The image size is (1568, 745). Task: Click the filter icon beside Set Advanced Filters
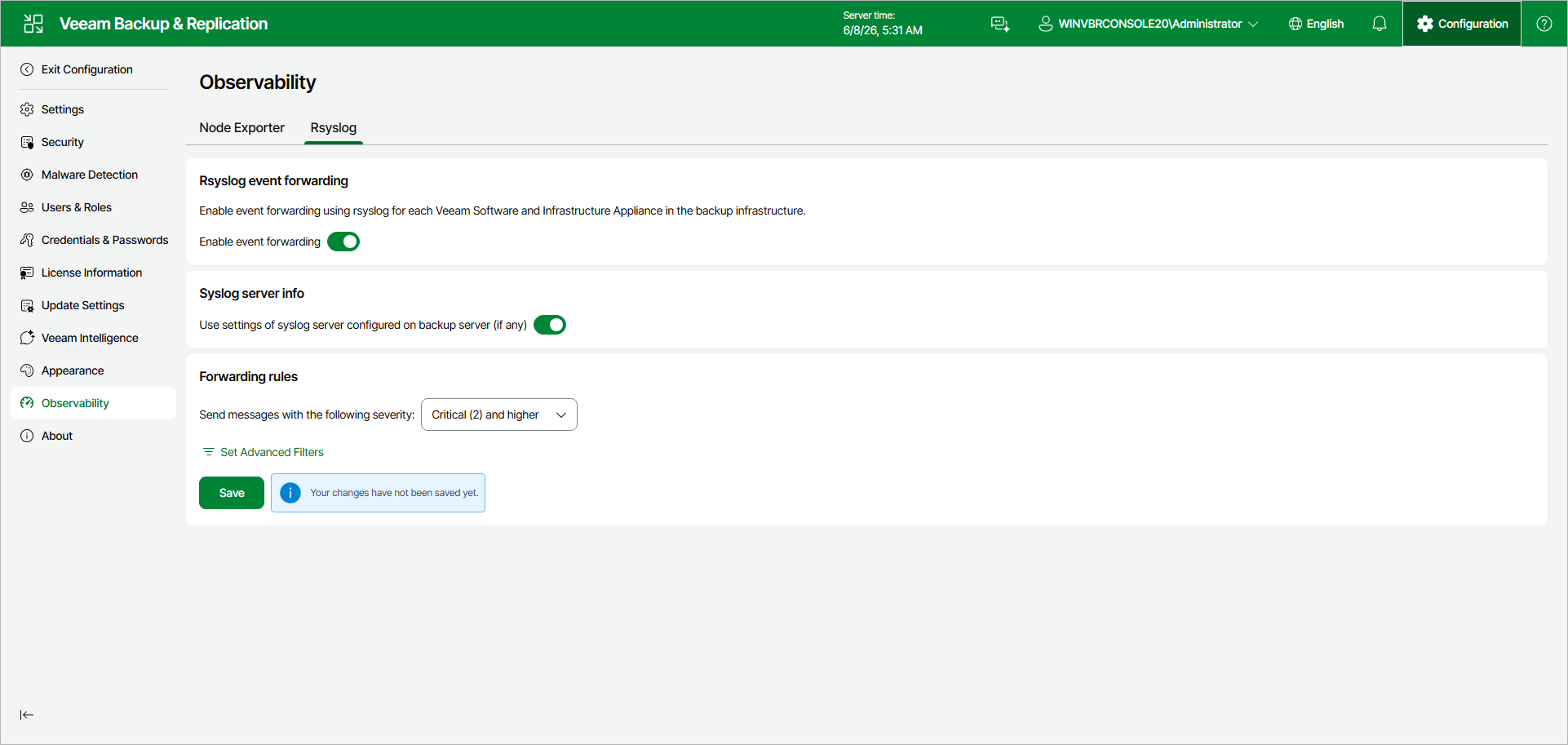[x=209, y=452]
